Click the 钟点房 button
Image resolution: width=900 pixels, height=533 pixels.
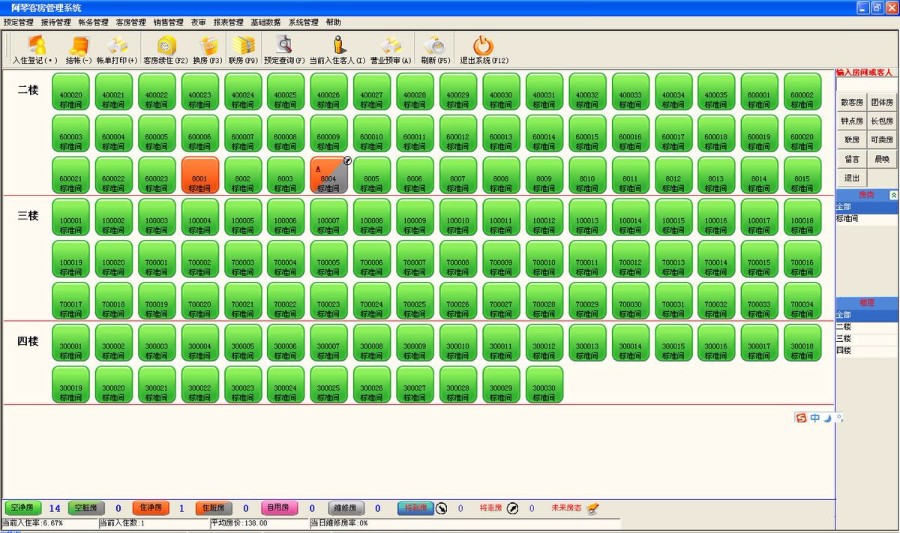851,121
